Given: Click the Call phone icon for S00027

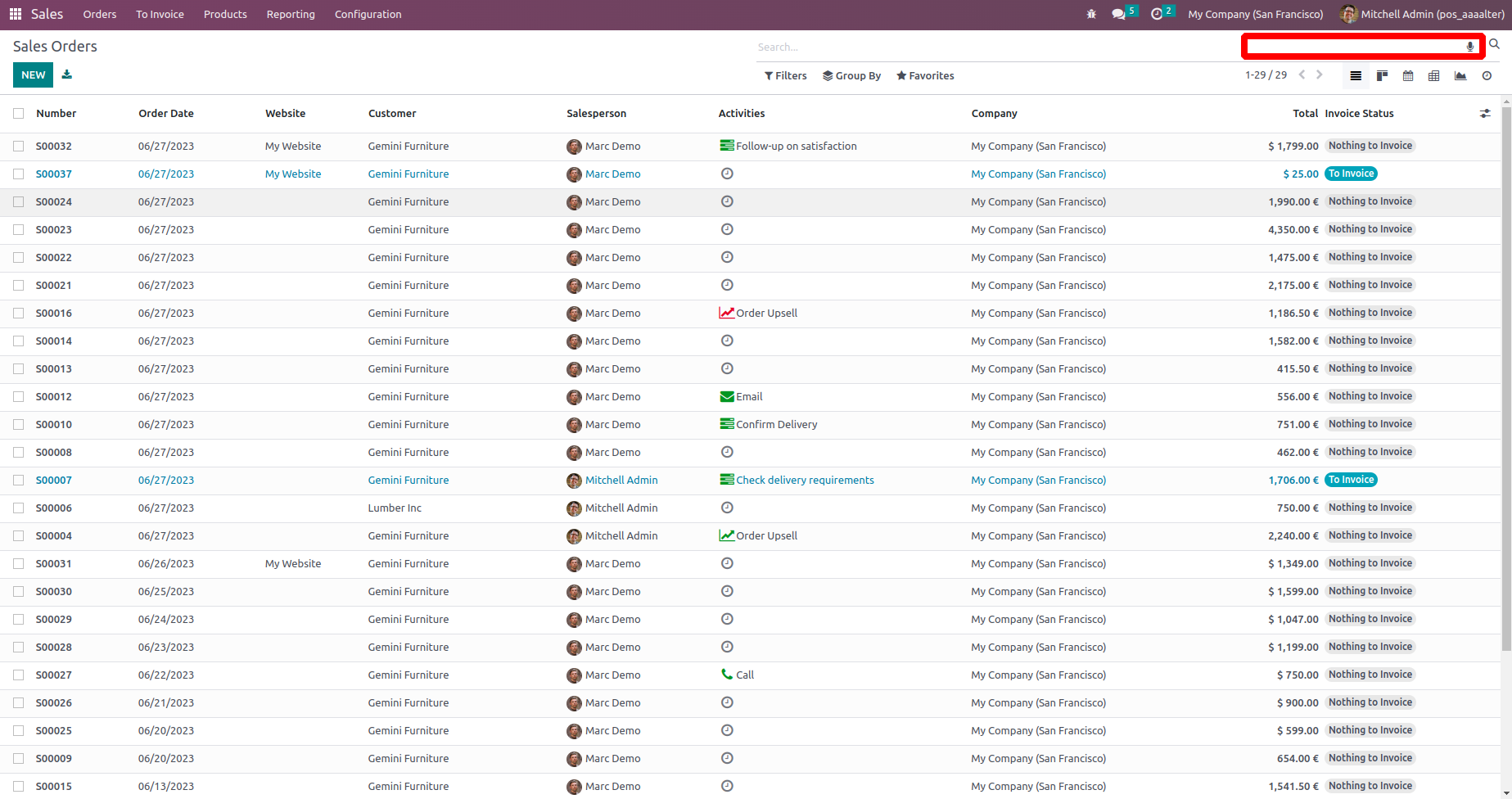Looking at the screenshot, I should [x=726, y=675].
